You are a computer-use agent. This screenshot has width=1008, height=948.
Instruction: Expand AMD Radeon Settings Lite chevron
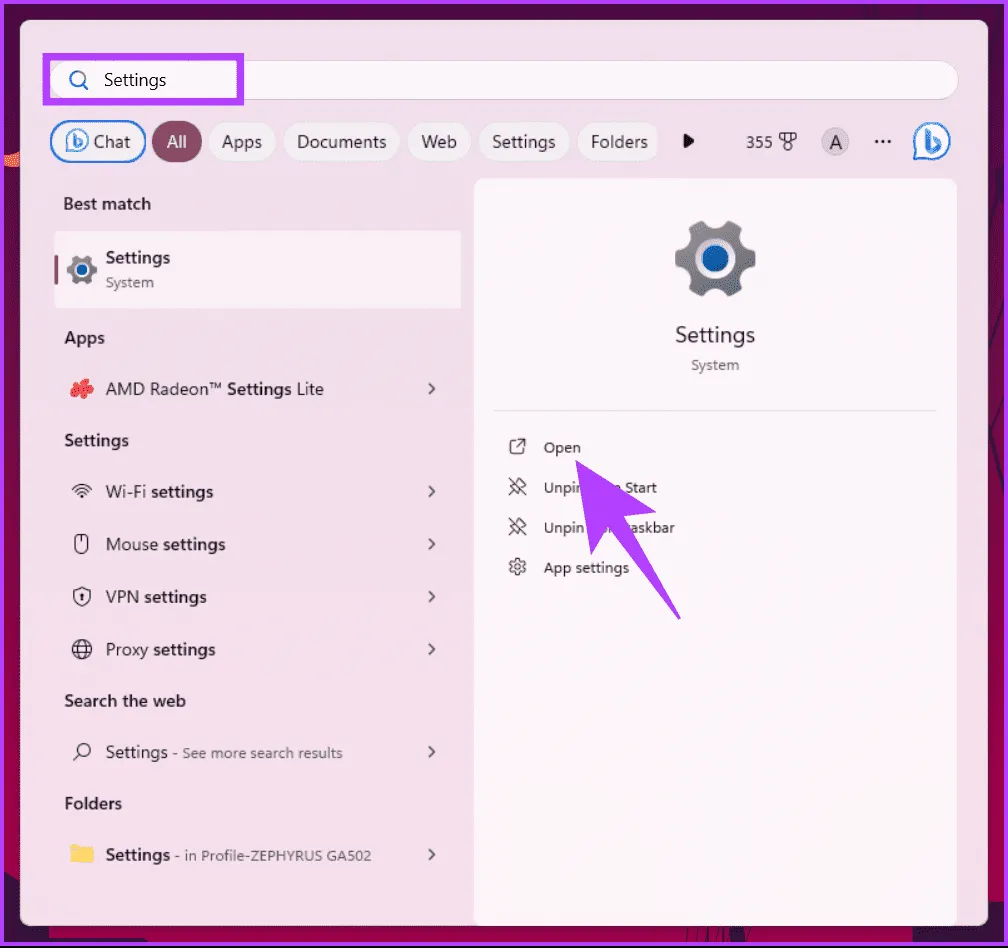432,389
